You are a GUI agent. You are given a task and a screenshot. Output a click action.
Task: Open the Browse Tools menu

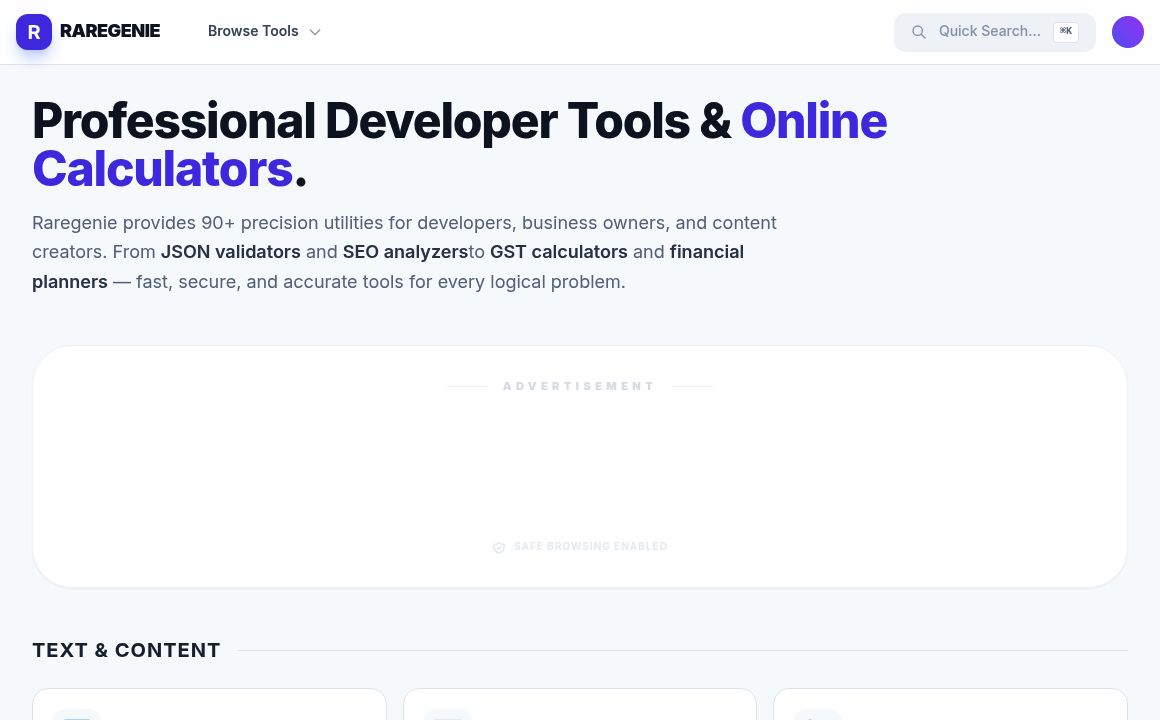point(253,31)
